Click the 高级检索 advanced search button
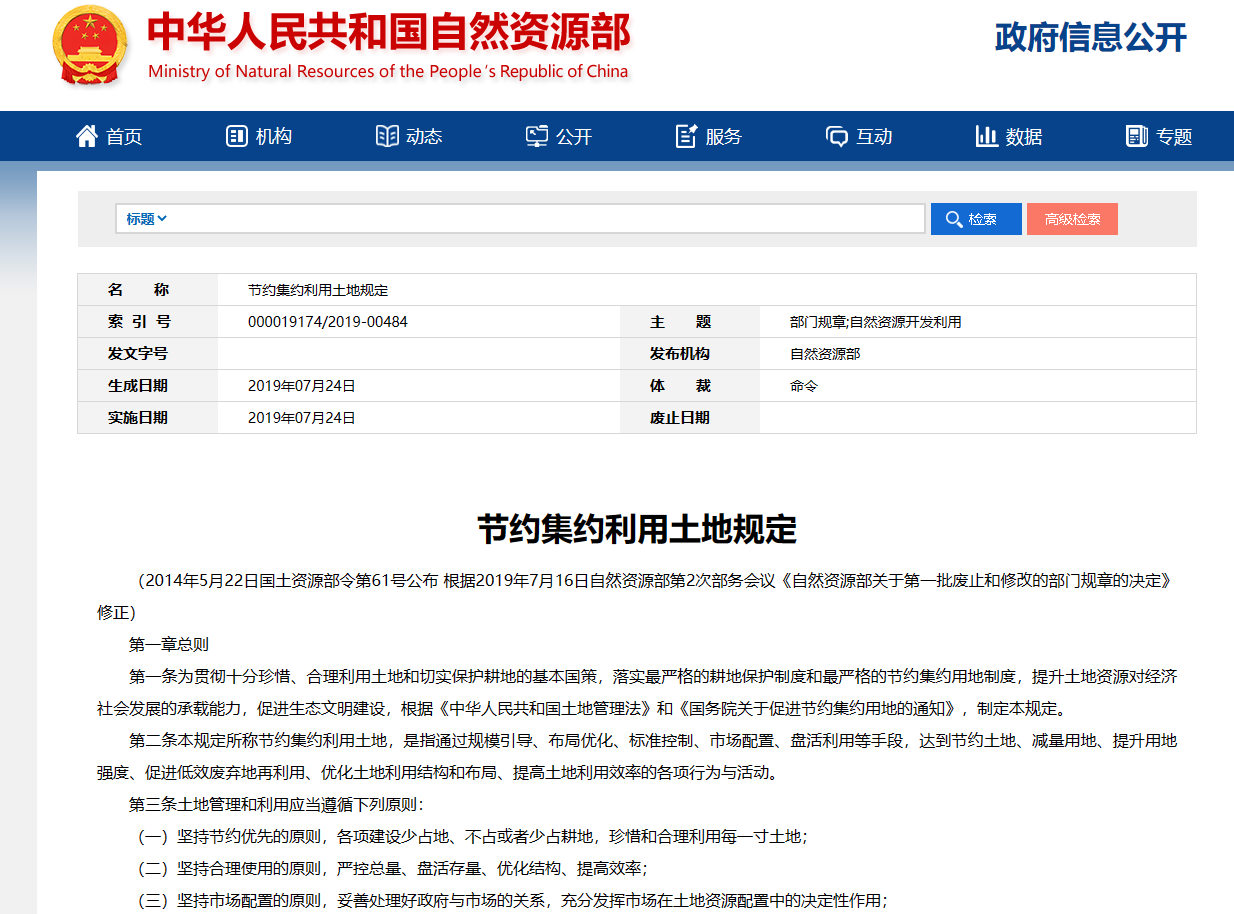Viewport: 1234px width, 914px height. pyautogui.click(x=1072, y=219)
